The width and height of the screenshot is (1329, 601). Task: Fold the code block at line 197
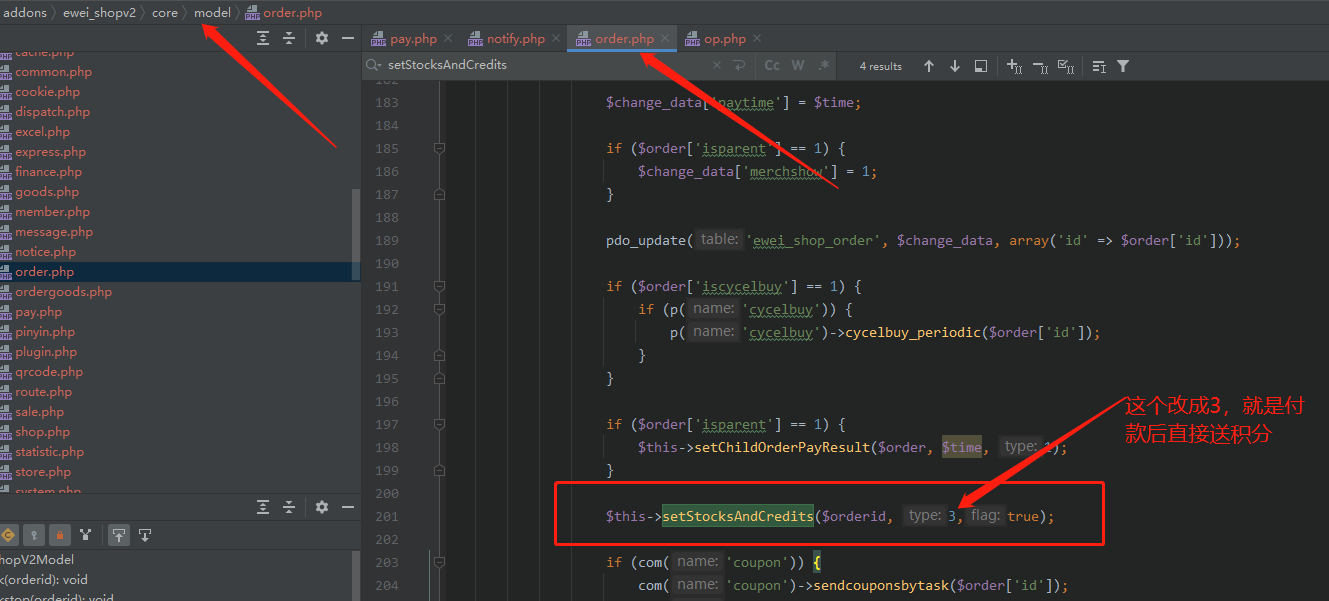click(x=439, y=424)
